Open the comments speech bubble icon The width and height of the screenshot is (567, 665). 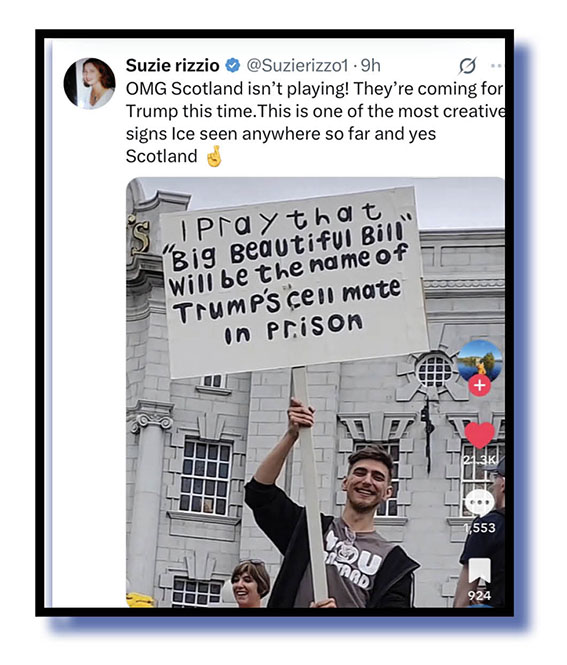[x=479, y=503]
